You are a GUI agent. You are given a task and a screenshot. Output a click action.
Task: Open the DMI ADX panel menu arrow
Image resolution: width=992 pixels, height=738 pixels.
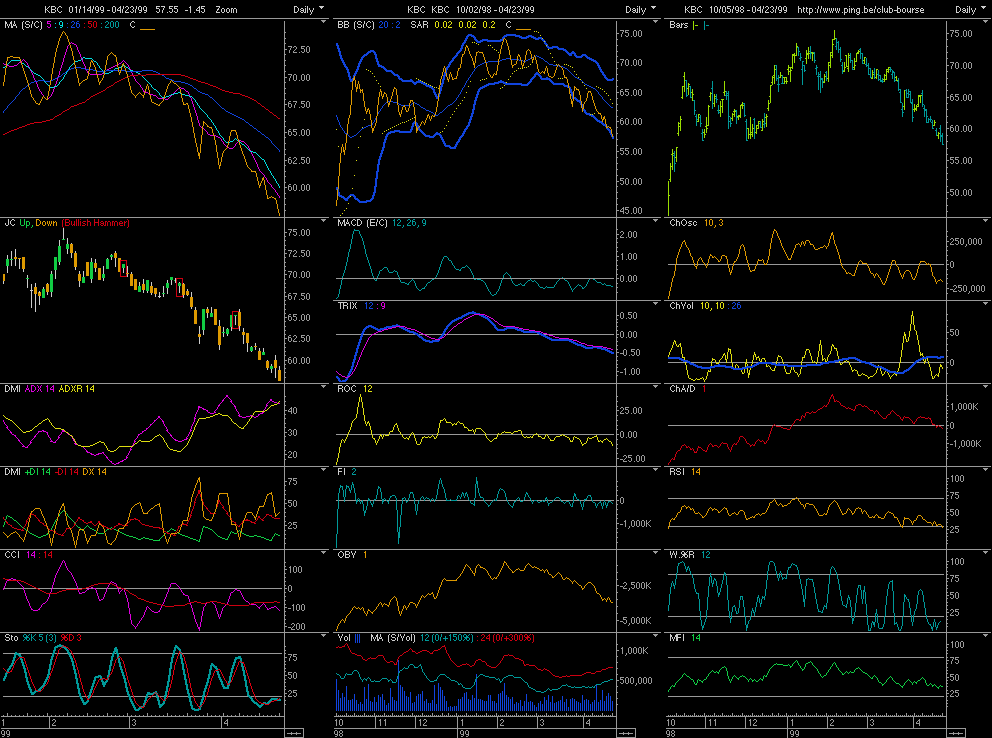pyautogui.click(x=324, y=386)
